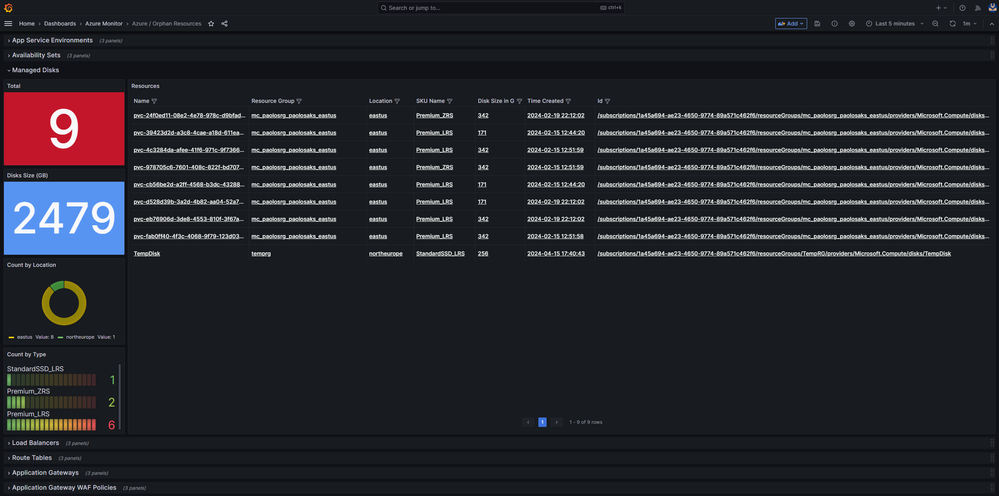Collapse the Managed Disks row

(x=35, y=70)
